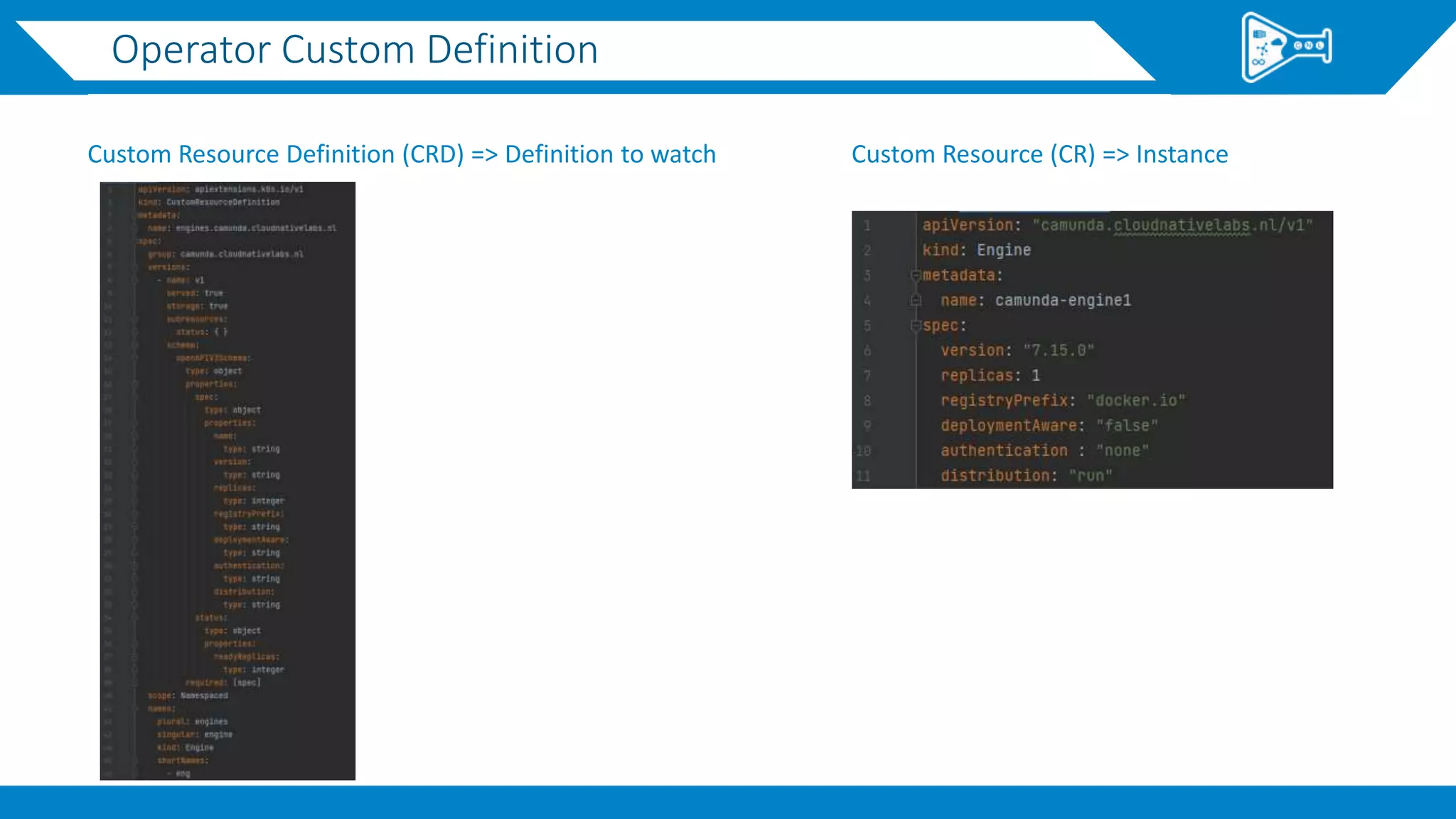Click the 'served: true' line in CRD

[195, 293]
